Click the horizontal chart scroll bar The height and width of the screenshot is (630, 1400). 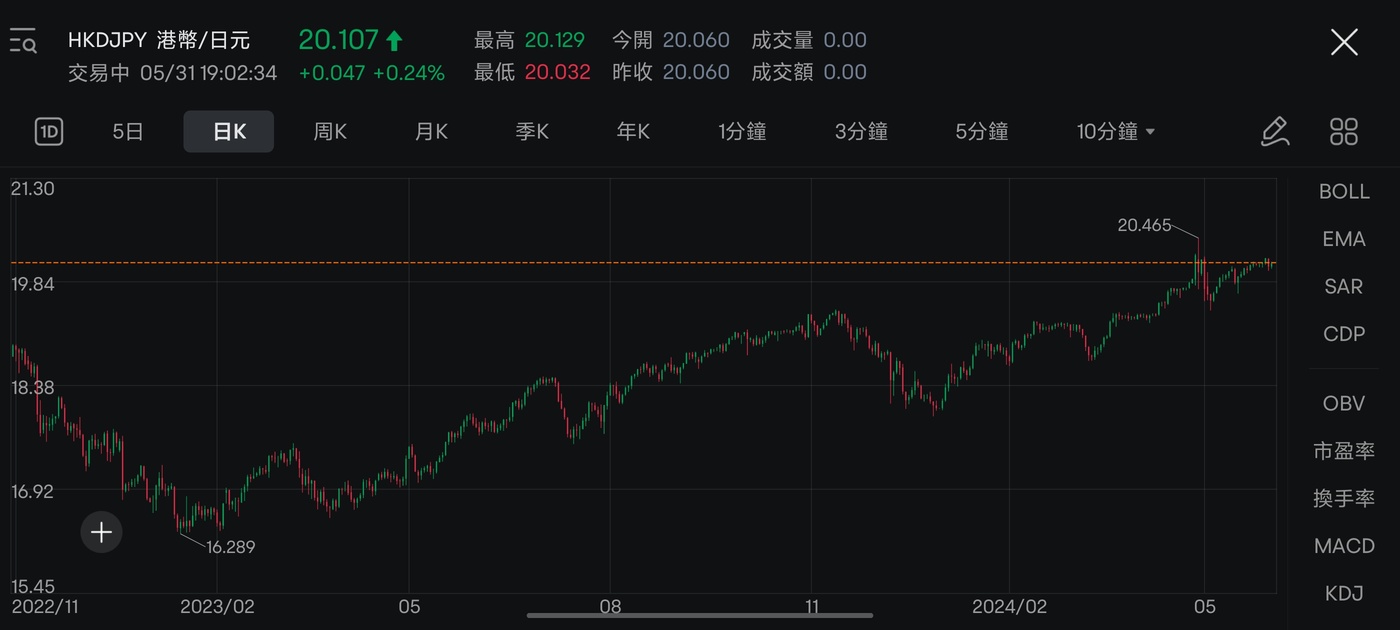(x=700, y=615)
